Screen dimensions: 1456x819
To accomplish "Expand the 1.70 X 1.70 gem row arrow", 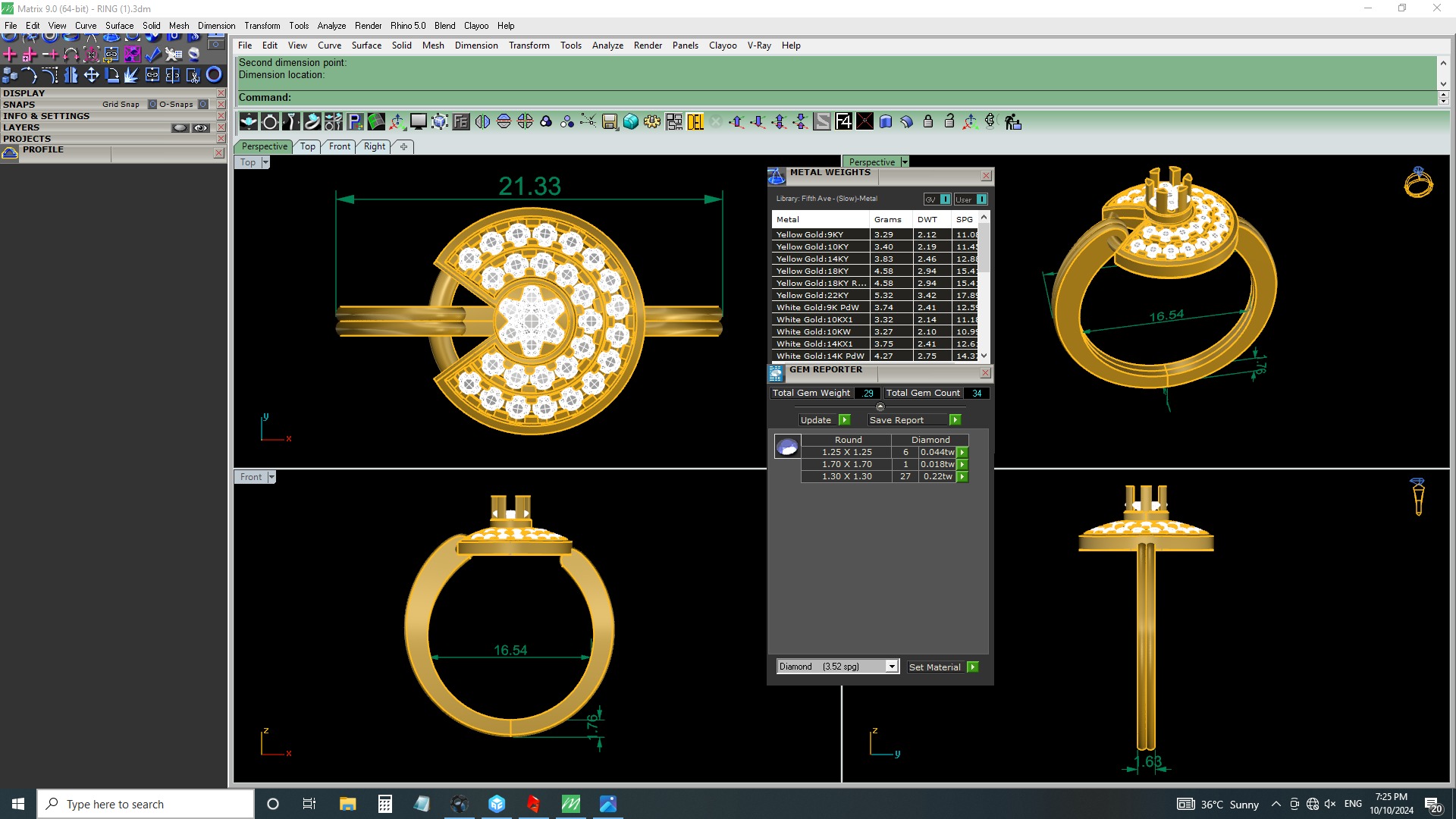I will click(962, 465).
